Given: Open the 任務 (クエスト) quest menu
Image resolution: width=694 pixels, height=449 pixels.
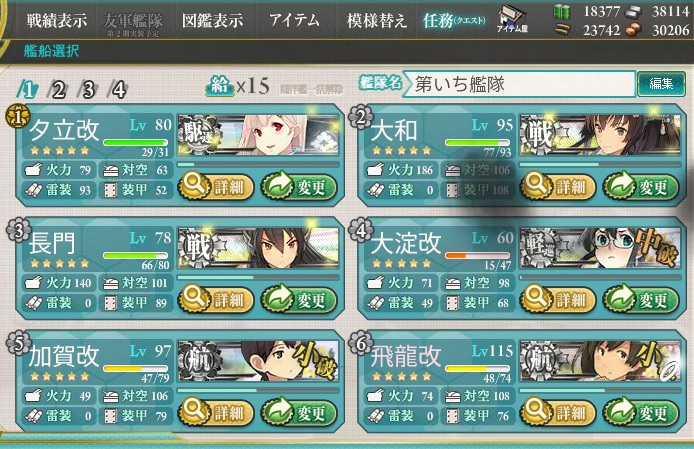Looking at the screenshot, I should tap(454, 20).
